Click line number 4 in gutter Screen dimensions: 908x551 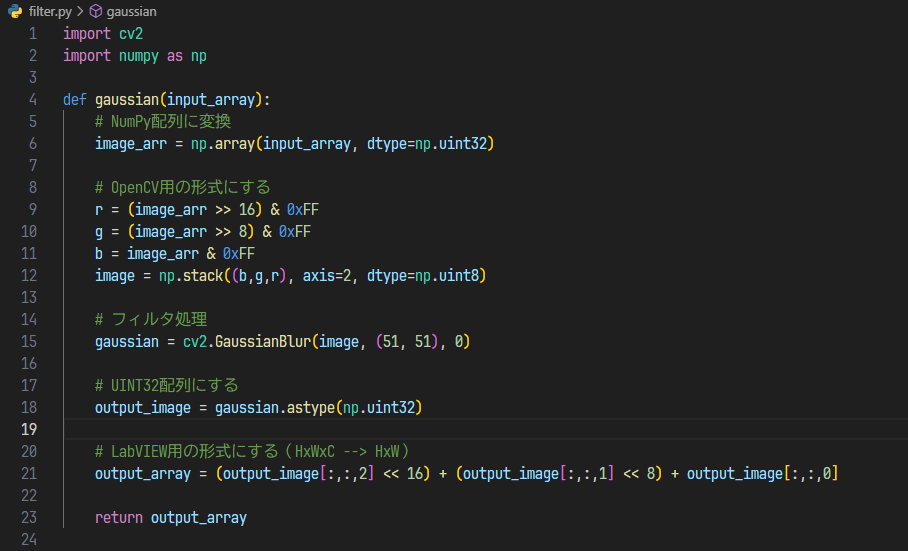tap(33, 100)
